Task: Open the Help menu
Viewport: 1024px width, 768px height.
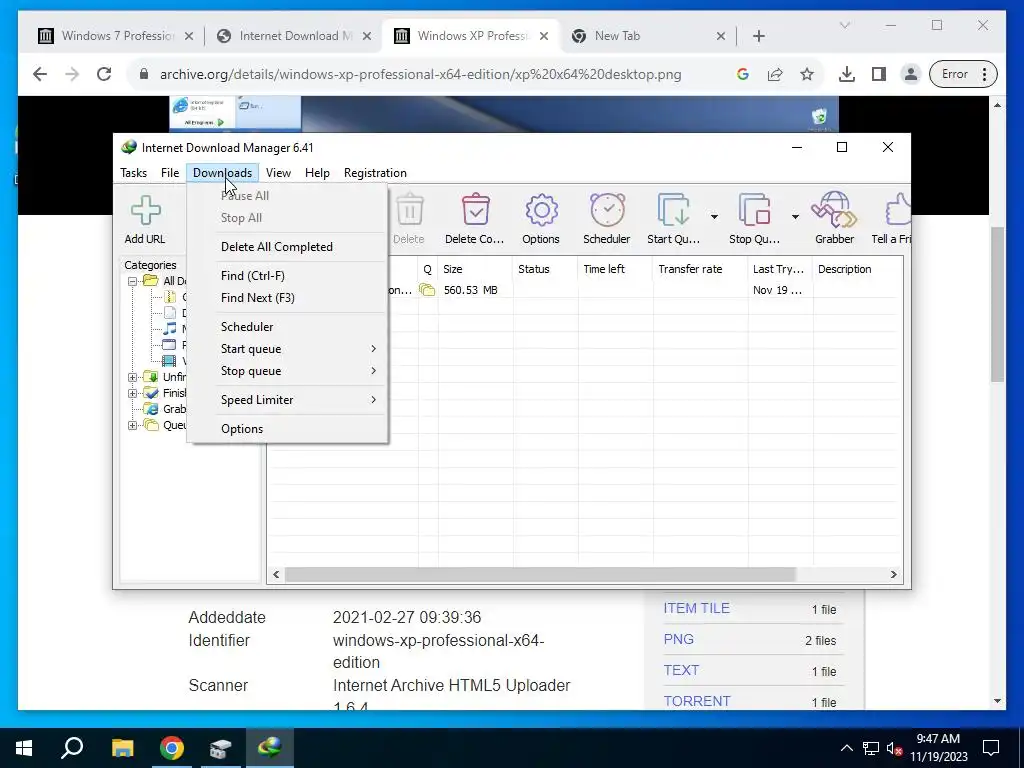Action: click(317, 172)
